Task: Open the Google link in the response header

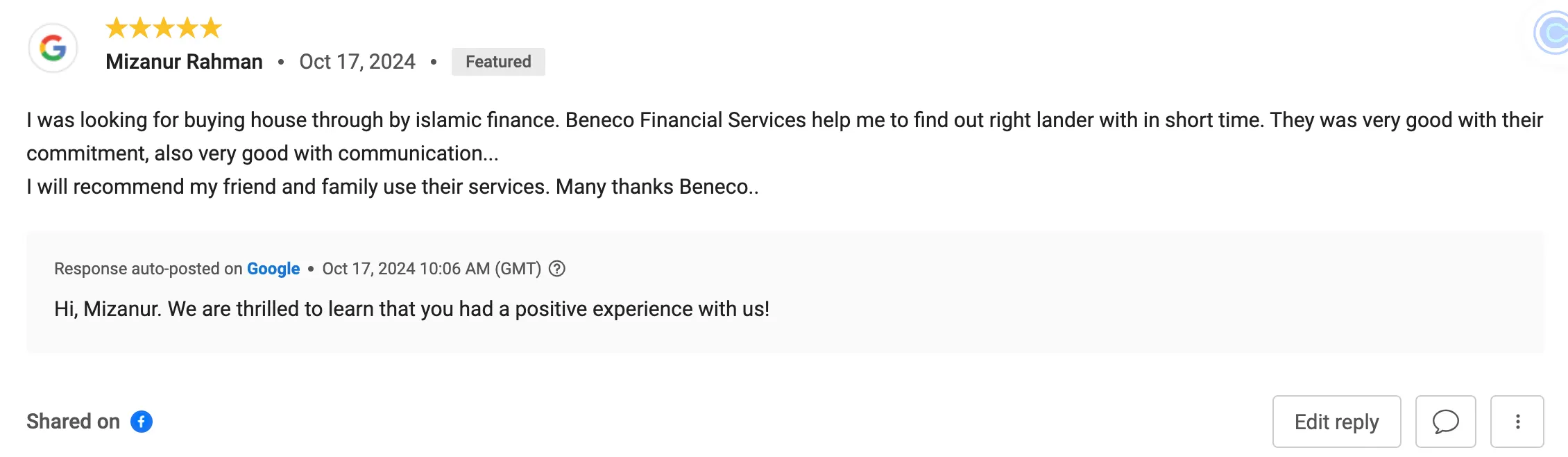Action: tap(273, 269)
